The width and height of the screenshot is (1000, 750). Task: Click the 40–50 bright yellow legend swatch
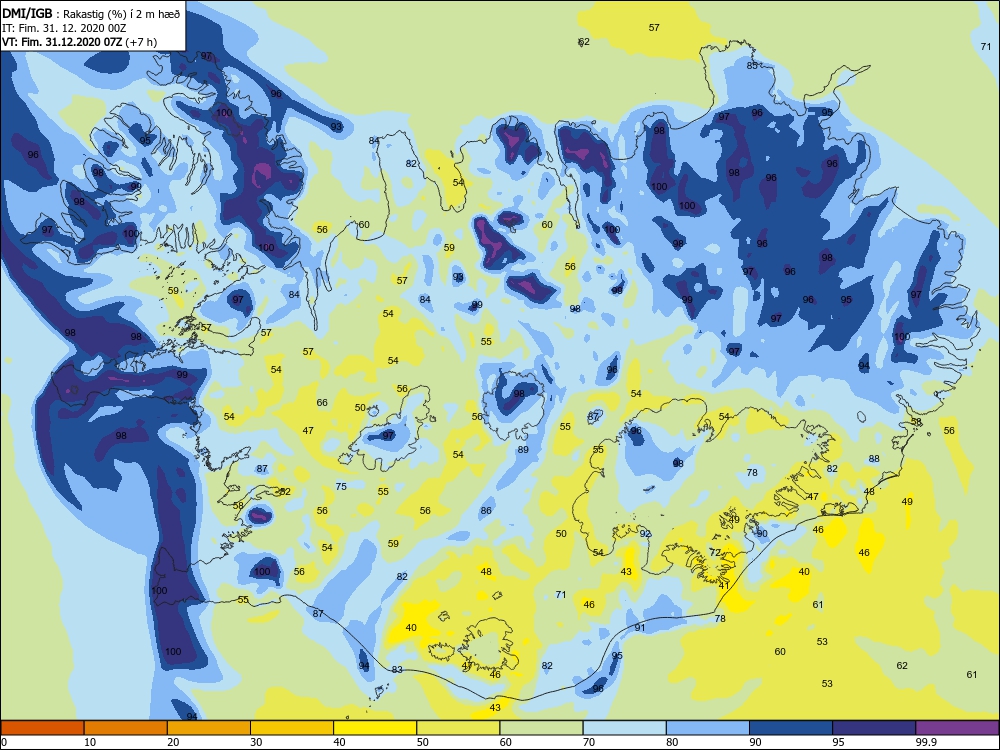(x=375, y=728)
